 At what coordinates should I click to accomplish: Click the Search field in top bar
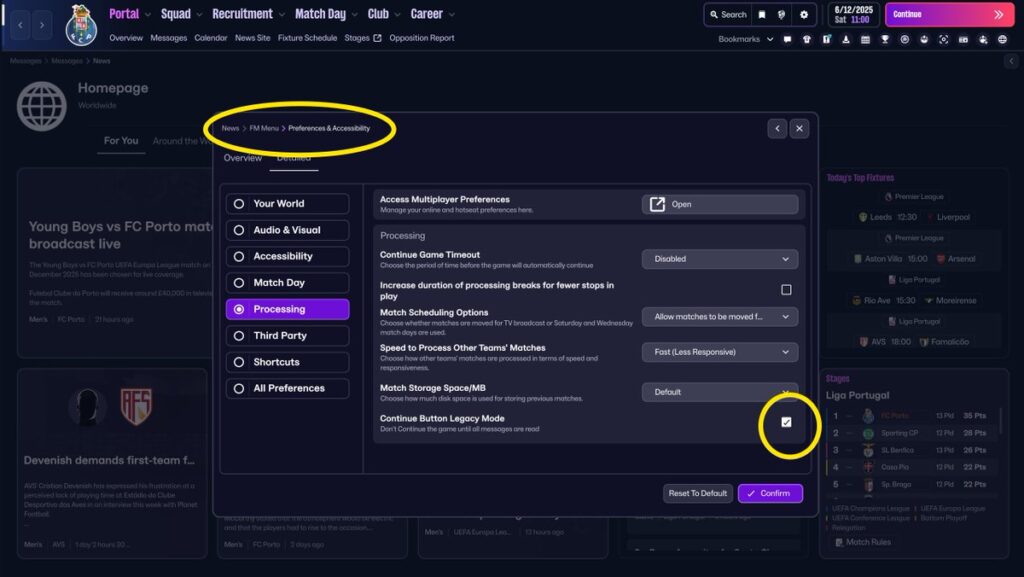[x=727, y=15]
